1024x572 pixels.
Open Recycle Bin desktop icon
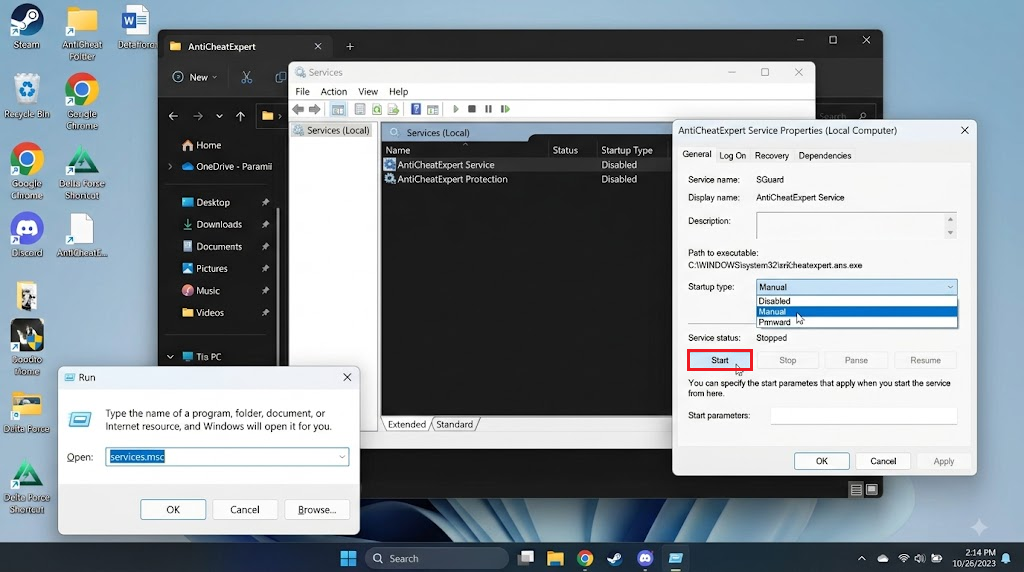(27, 96)
